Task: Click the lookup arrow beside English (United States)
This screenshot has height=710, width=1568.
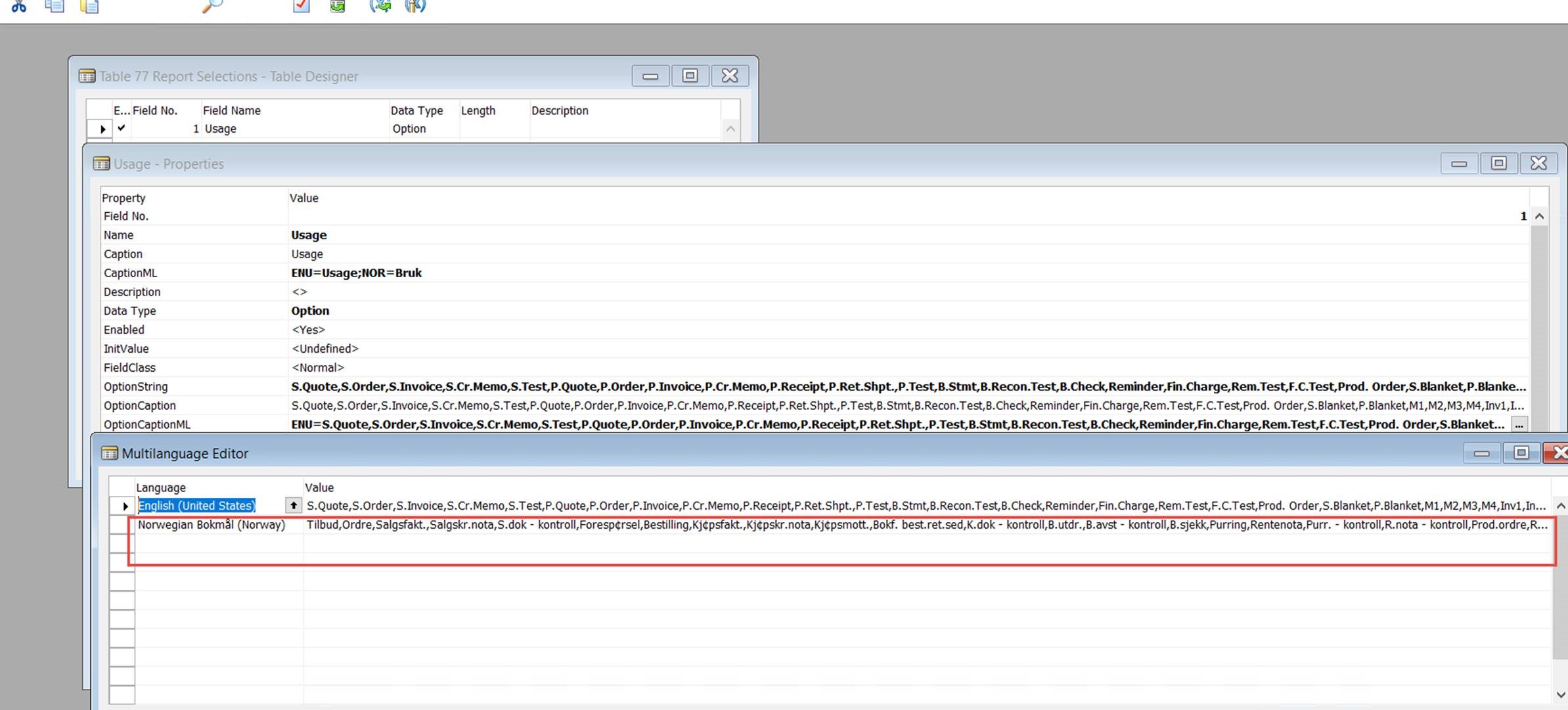Action: click(293, 505)
